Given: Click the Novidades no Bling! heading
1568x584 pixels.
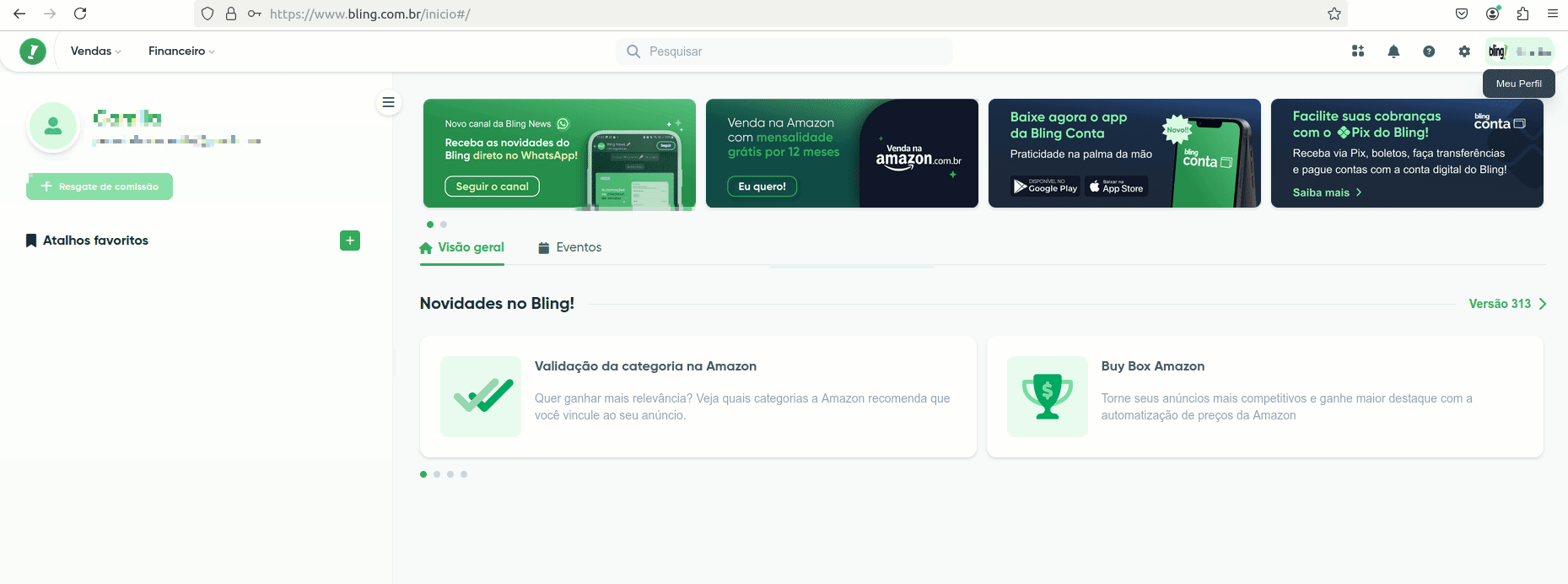Looking at the screenshot, I should [x=497, y=304].
